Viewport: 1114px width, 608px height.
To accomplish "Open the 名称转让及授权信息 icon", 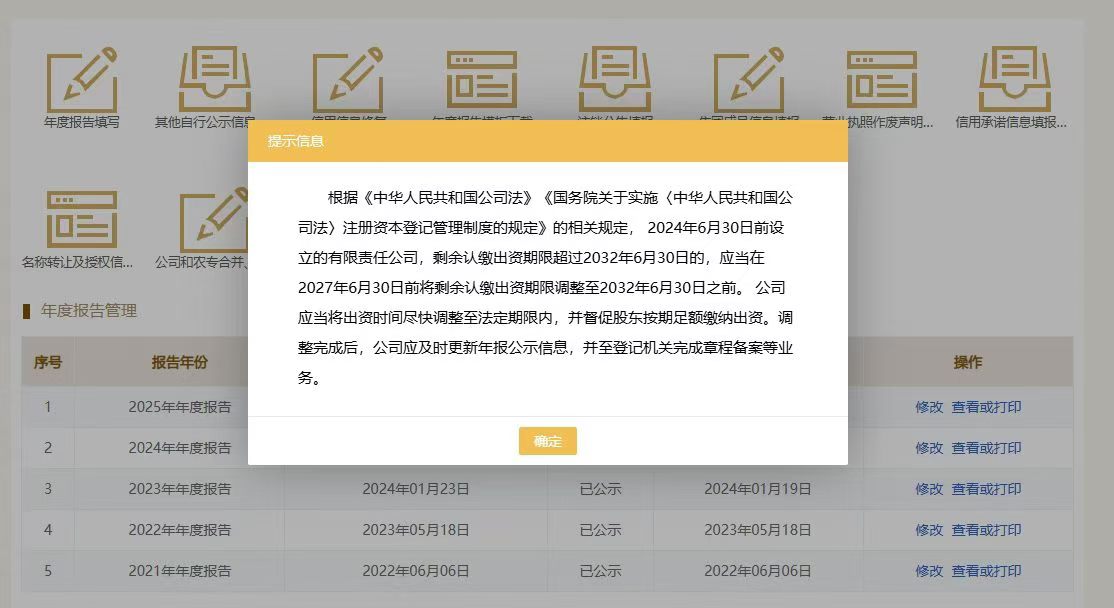I will tap(82, 219).
